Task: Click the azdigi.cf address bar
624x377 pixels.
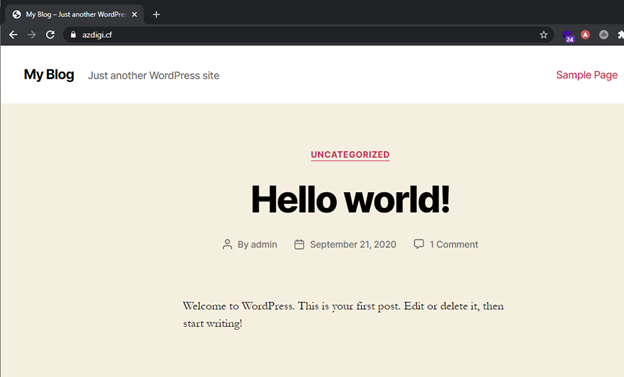Action: pos(308,35)
